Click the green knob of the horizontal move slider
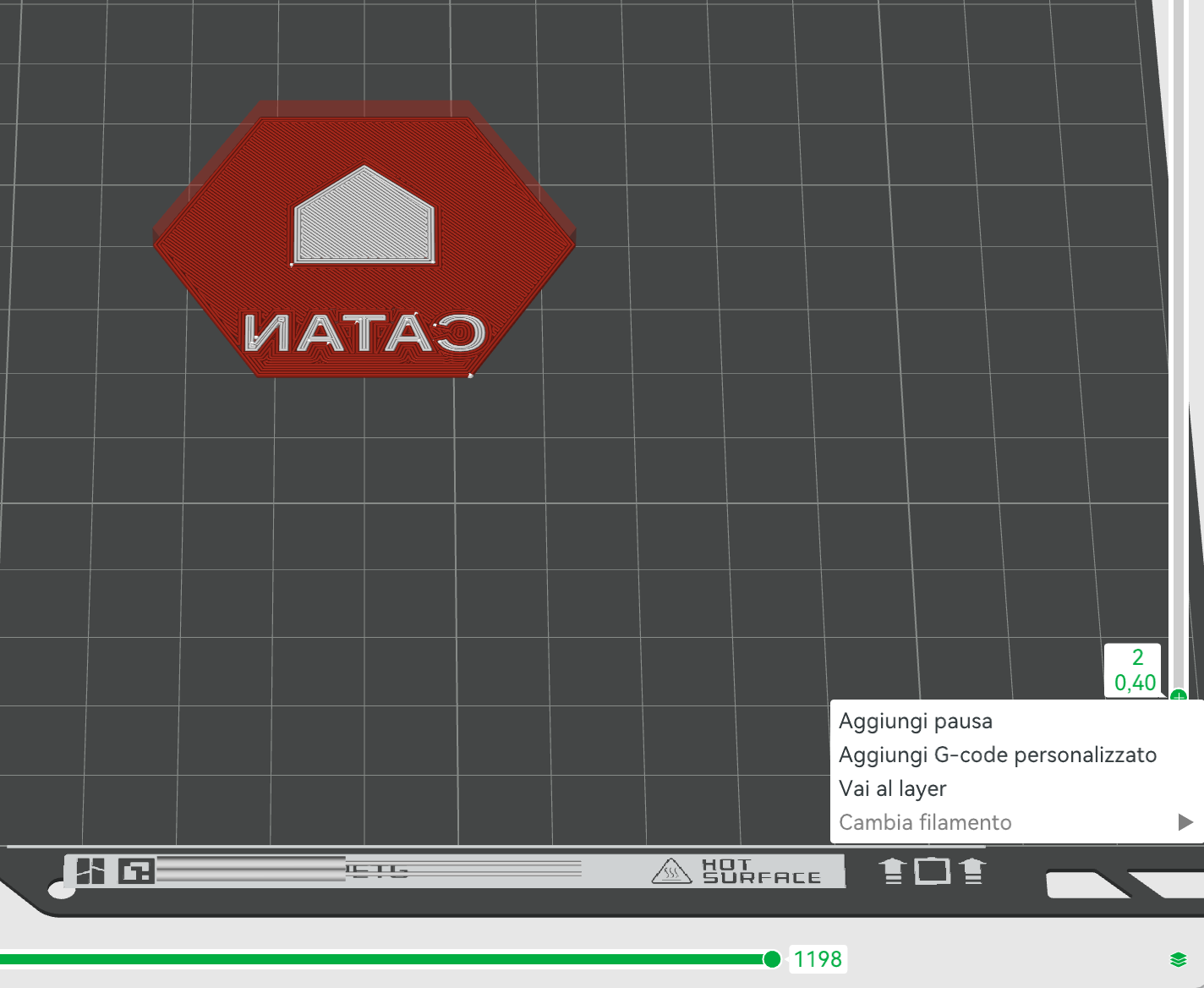 tap(772, 958)
